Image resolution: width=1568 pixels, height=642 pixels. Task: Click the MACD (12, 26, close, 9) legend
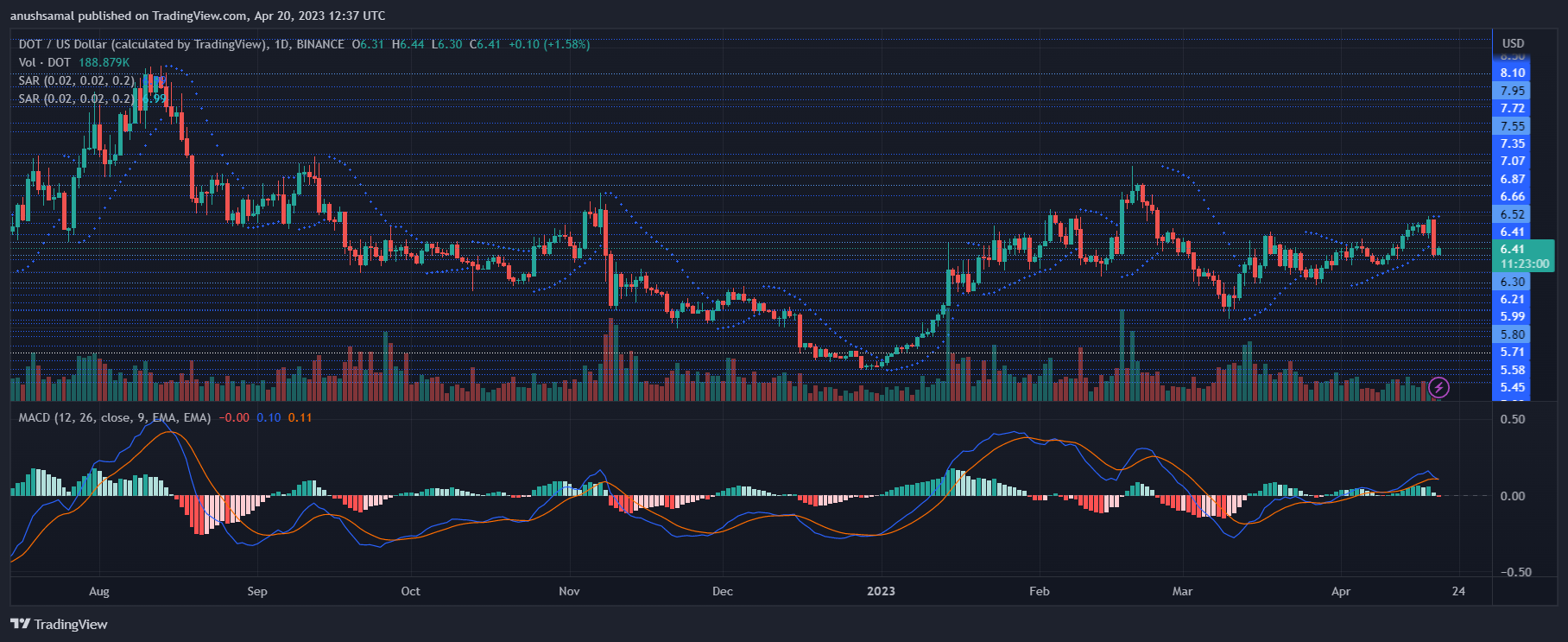(x=115, y=417)
